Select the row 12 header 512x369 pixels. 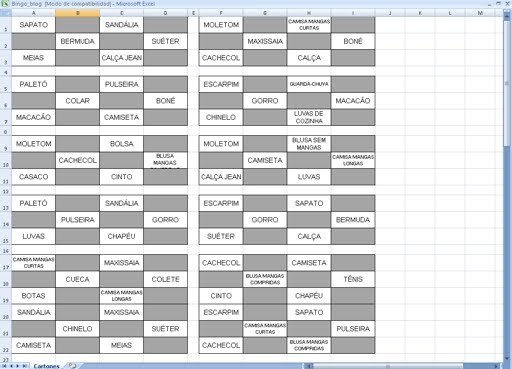6,190
